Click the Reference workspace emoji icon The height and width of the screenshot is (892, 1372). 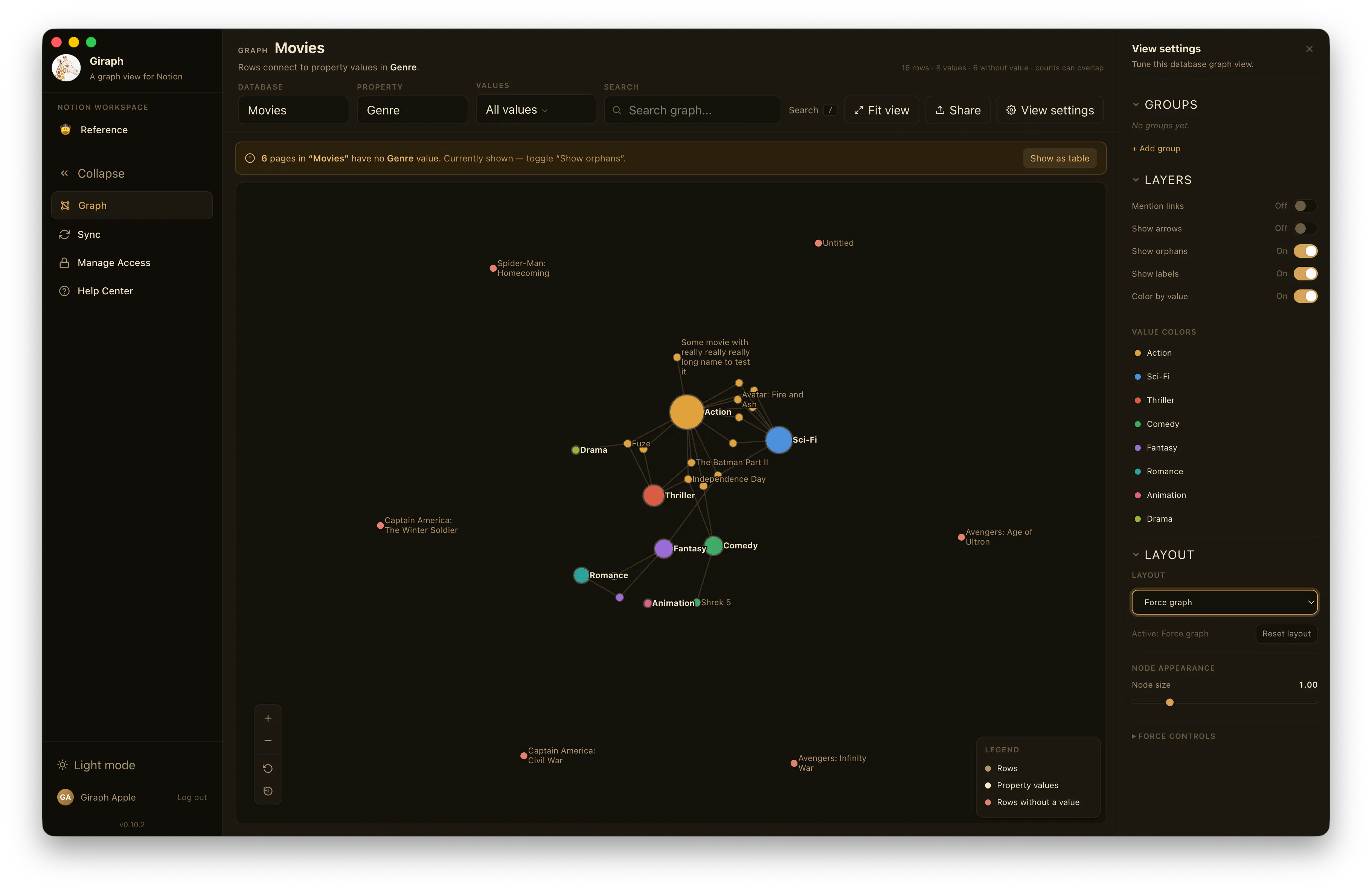pos(66,129)
